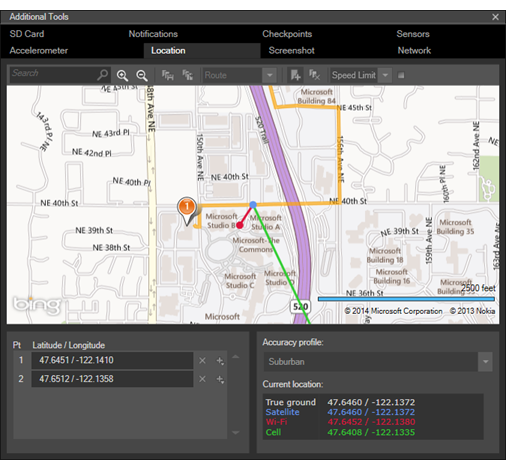Click the save route points icon
506x470 pixels.
(x=167, y=75)
